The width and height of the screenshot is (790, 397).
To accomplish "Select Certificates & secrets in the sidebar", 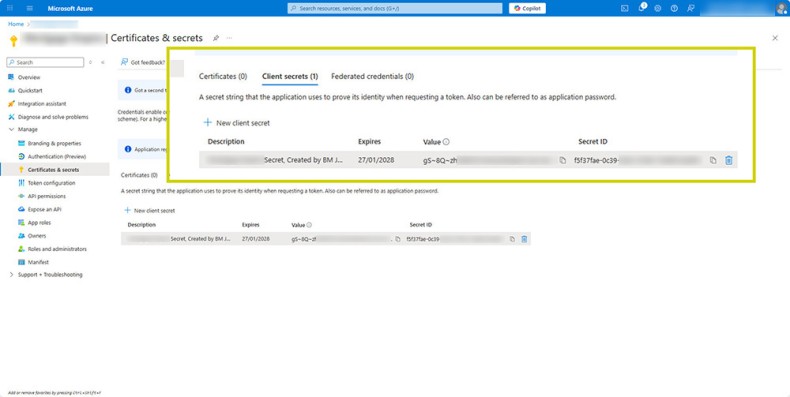I will (53, 170).
